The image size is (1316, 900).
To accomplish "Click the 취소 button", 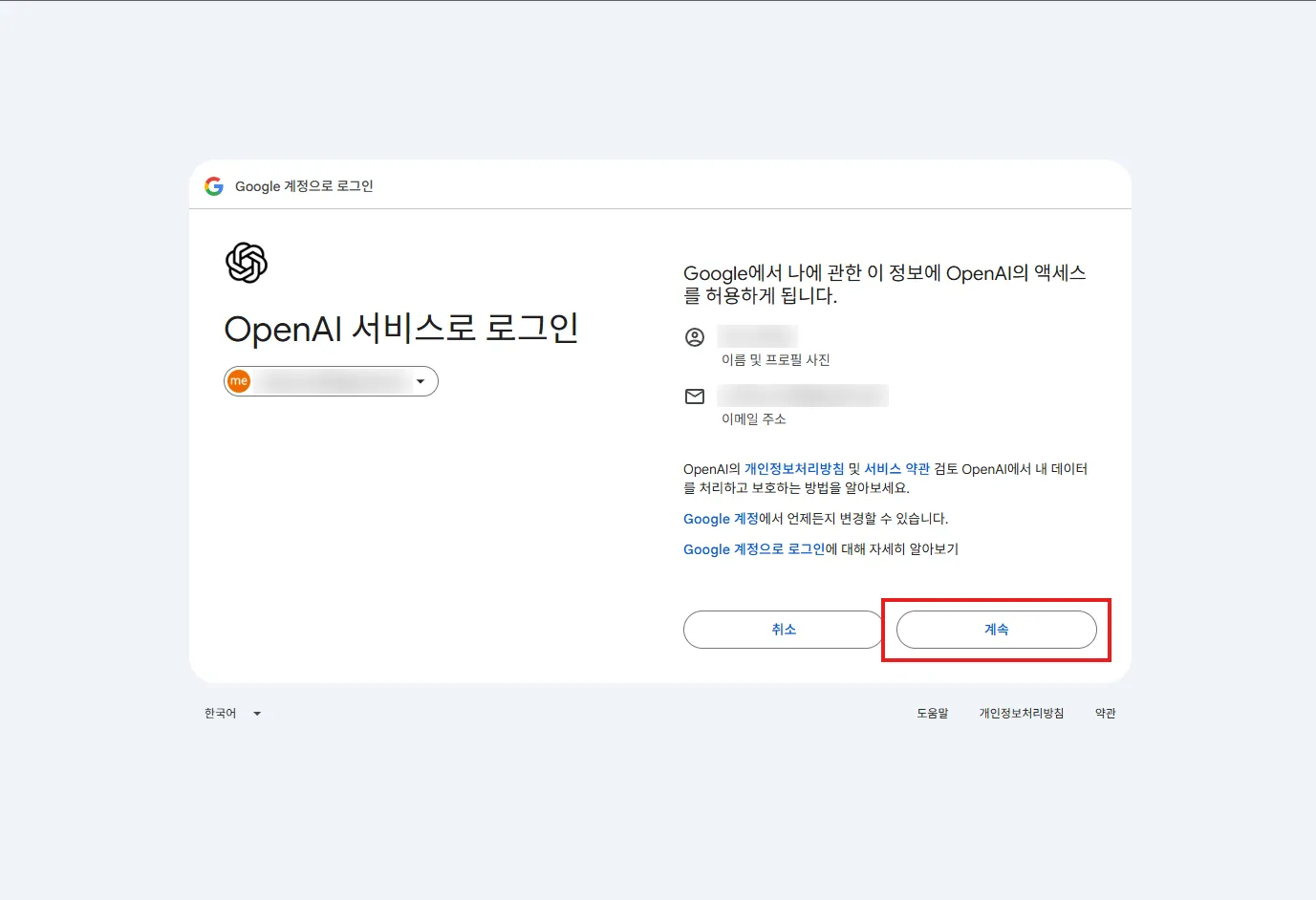I will coord(784,630).
